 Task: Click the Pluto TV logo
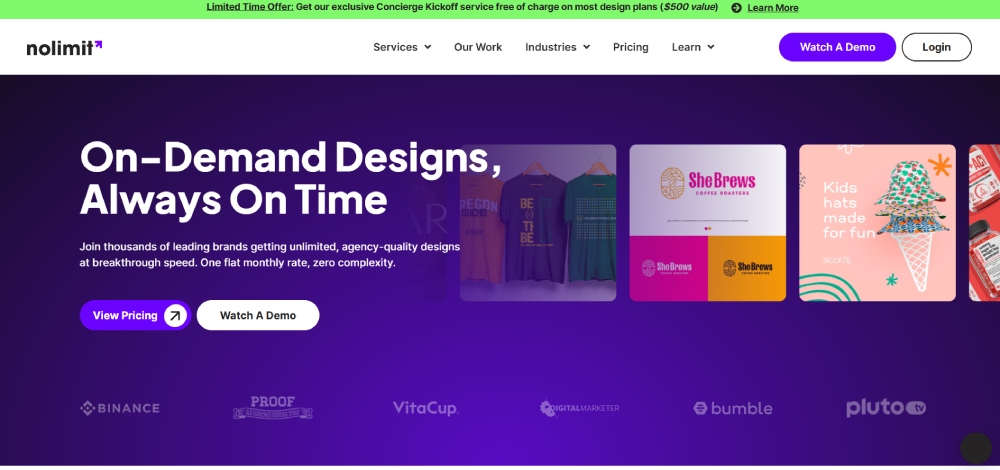(x=886, y=408)
